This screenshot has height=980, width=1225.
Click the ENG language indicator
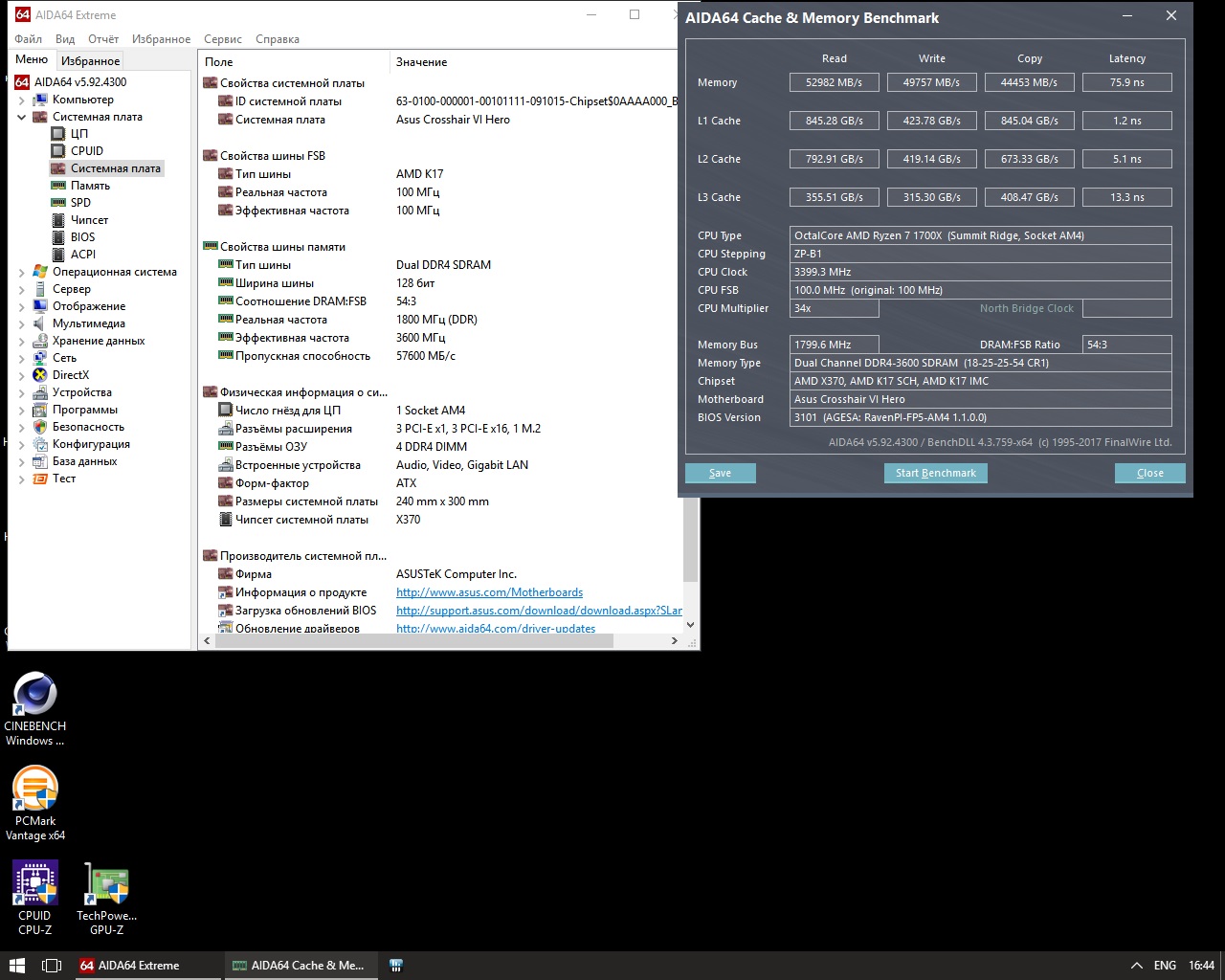[1165, 966]
